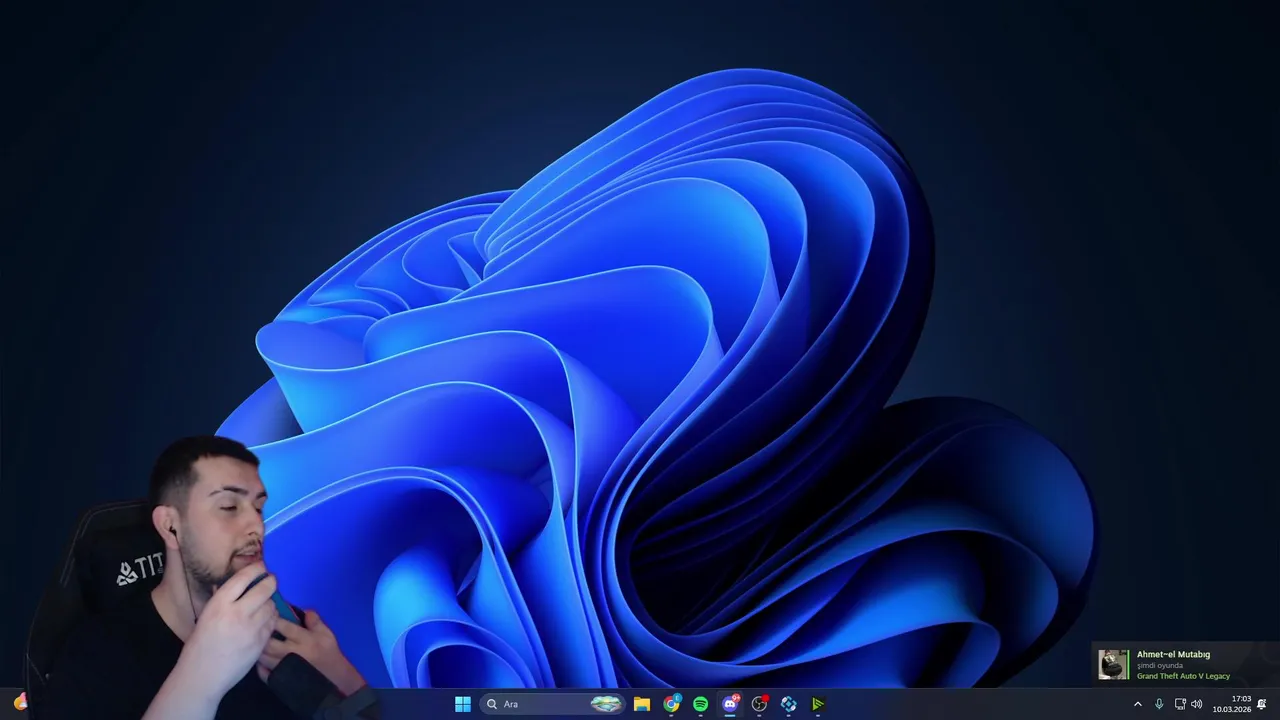Open Google Chrome from the taskbar
Image resolution: width=1280 pixels, height=720 pixels.
(671, 704)
